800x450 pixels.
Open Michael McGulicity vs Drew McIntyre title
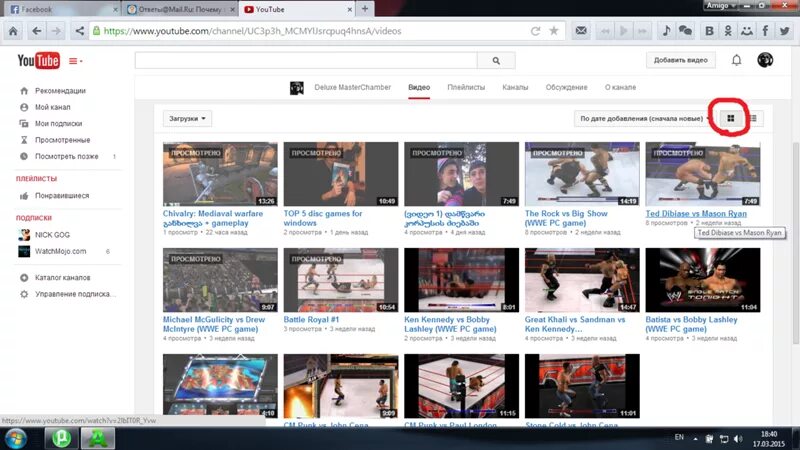214,324
